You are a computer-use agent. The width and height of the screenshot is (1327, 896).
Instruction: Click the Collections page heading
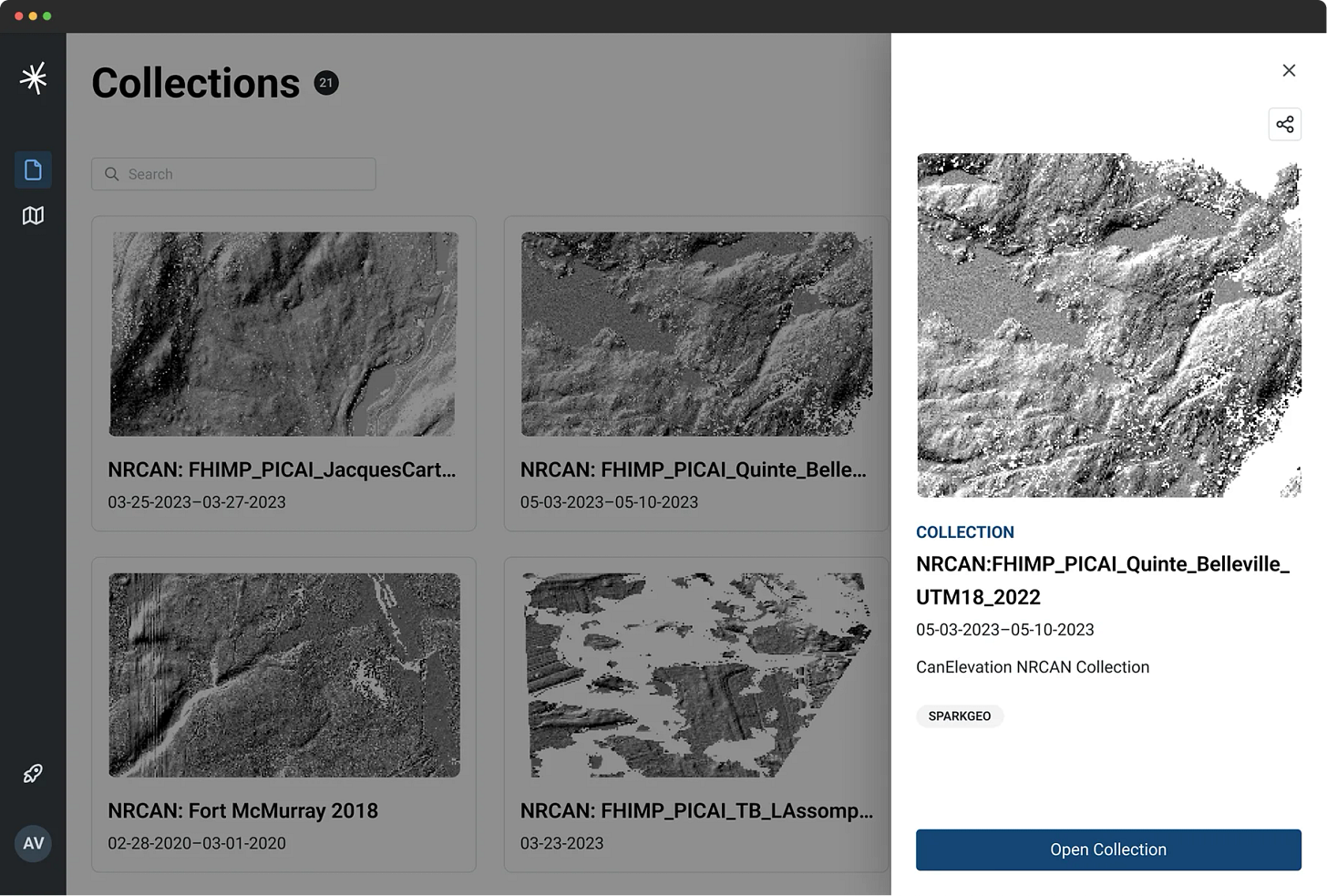pyautogui.click(x=196, y=83)
